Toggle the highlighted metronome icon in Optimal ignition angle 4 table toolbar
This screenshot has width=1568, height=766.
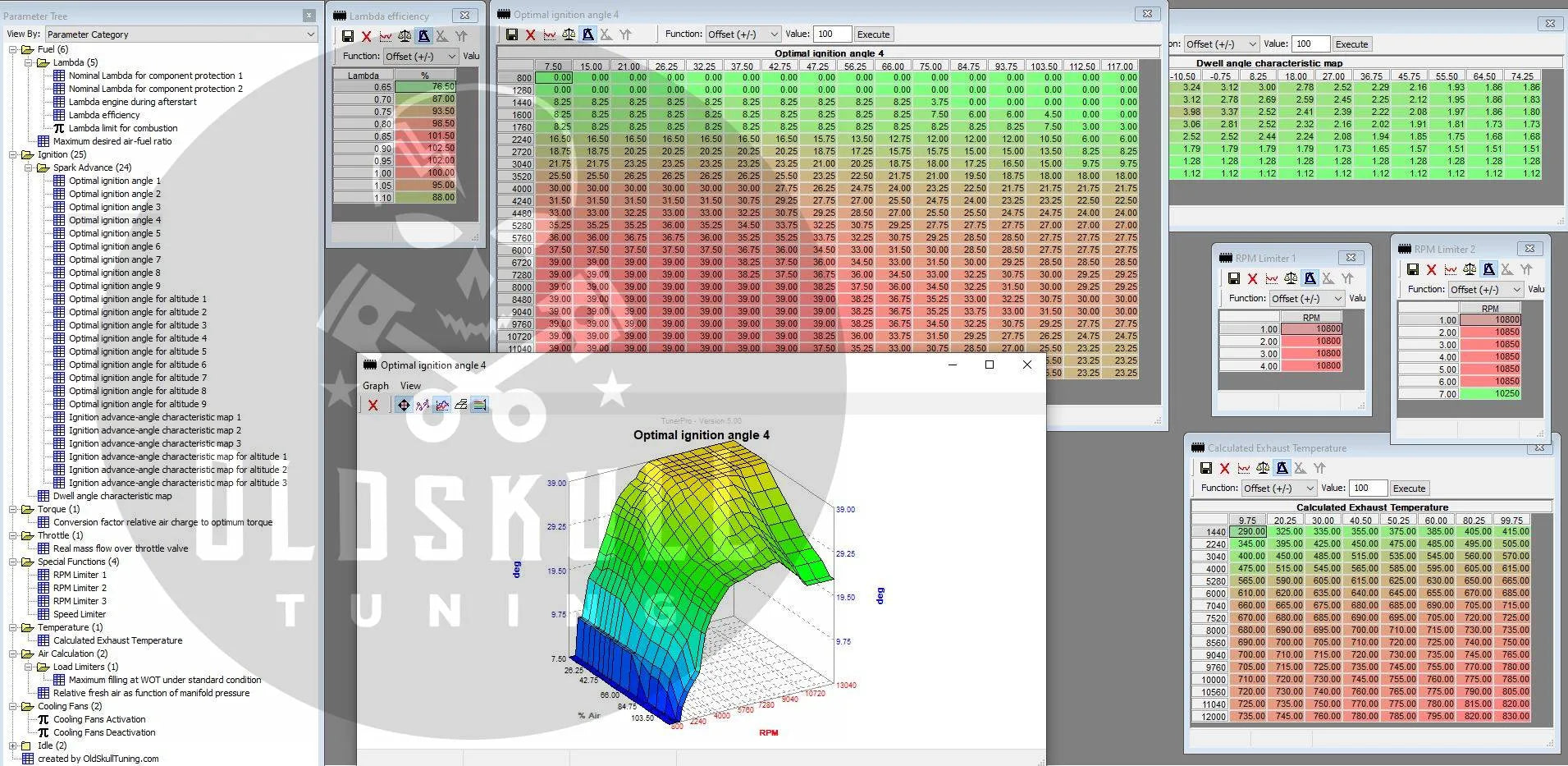point(587,34)
